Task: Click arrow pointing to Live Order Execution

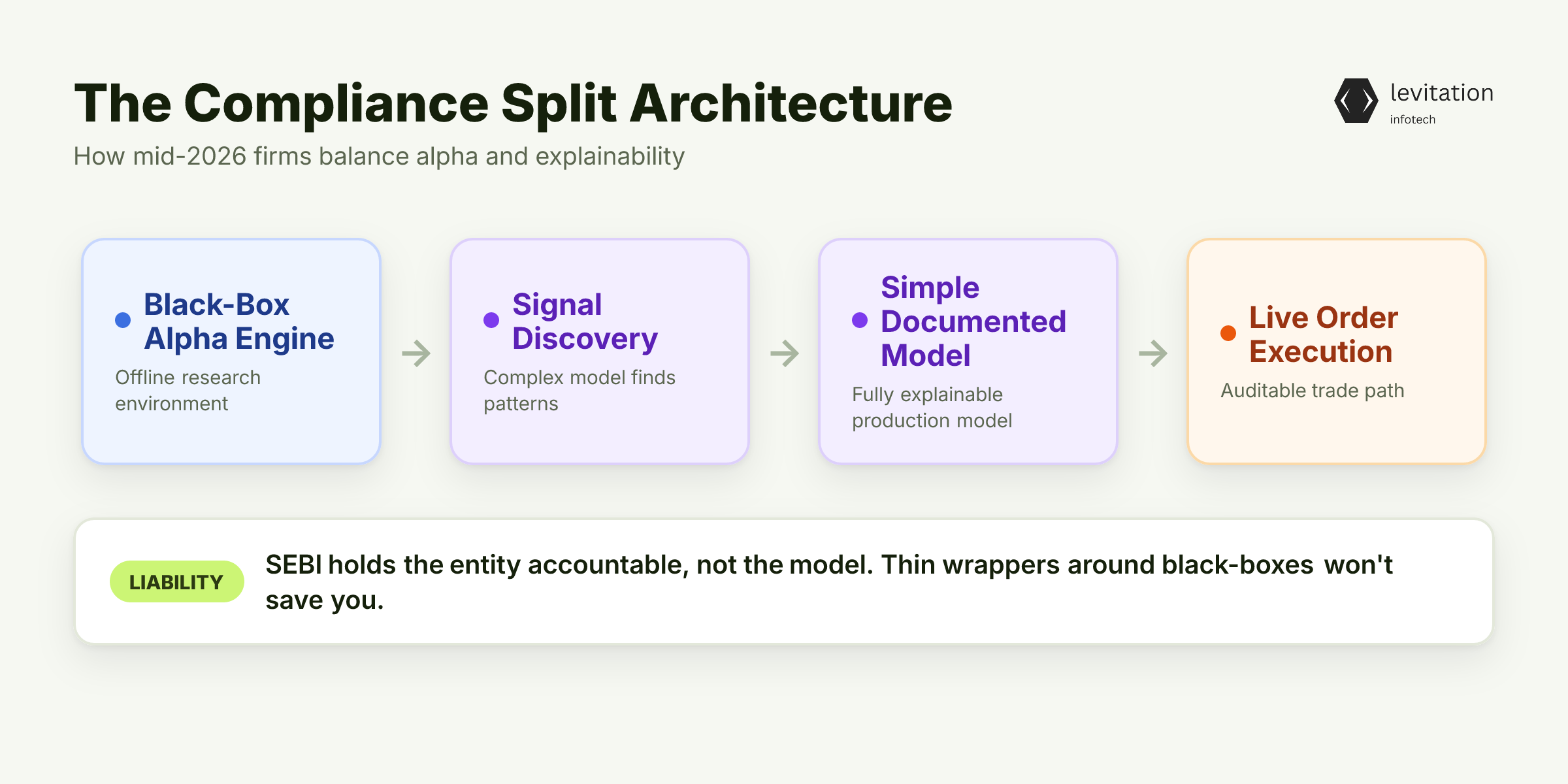Action: pyautogui.click(x=1153, y=353)
